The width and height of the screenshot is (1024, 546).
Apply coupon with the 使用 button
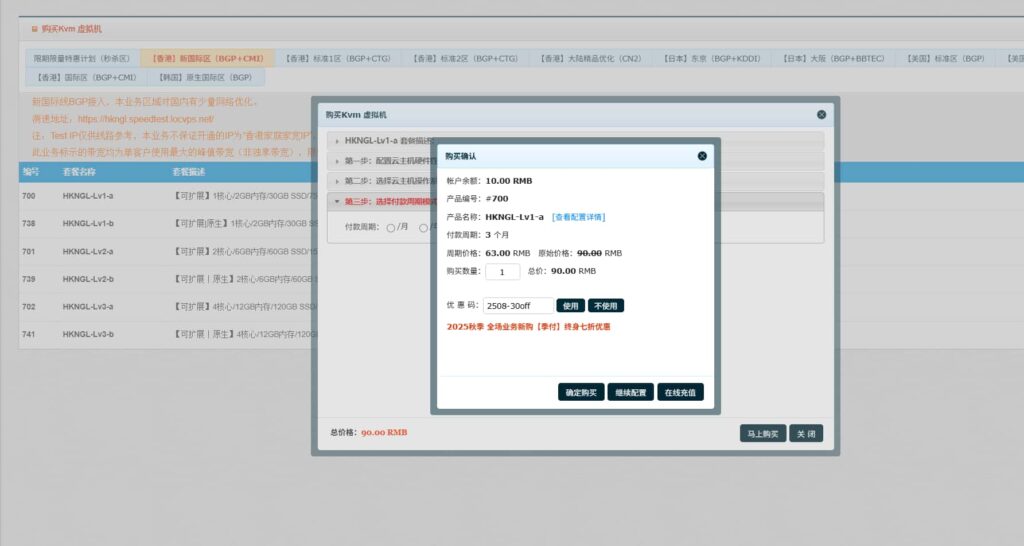570,306
